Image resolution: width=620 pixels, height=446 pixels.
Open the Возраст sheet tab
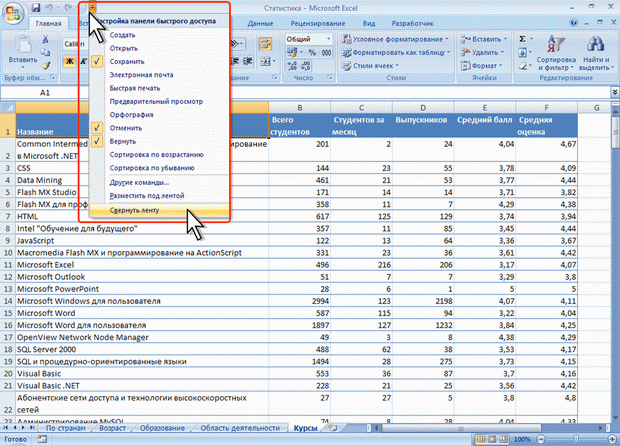coord(112,428)
